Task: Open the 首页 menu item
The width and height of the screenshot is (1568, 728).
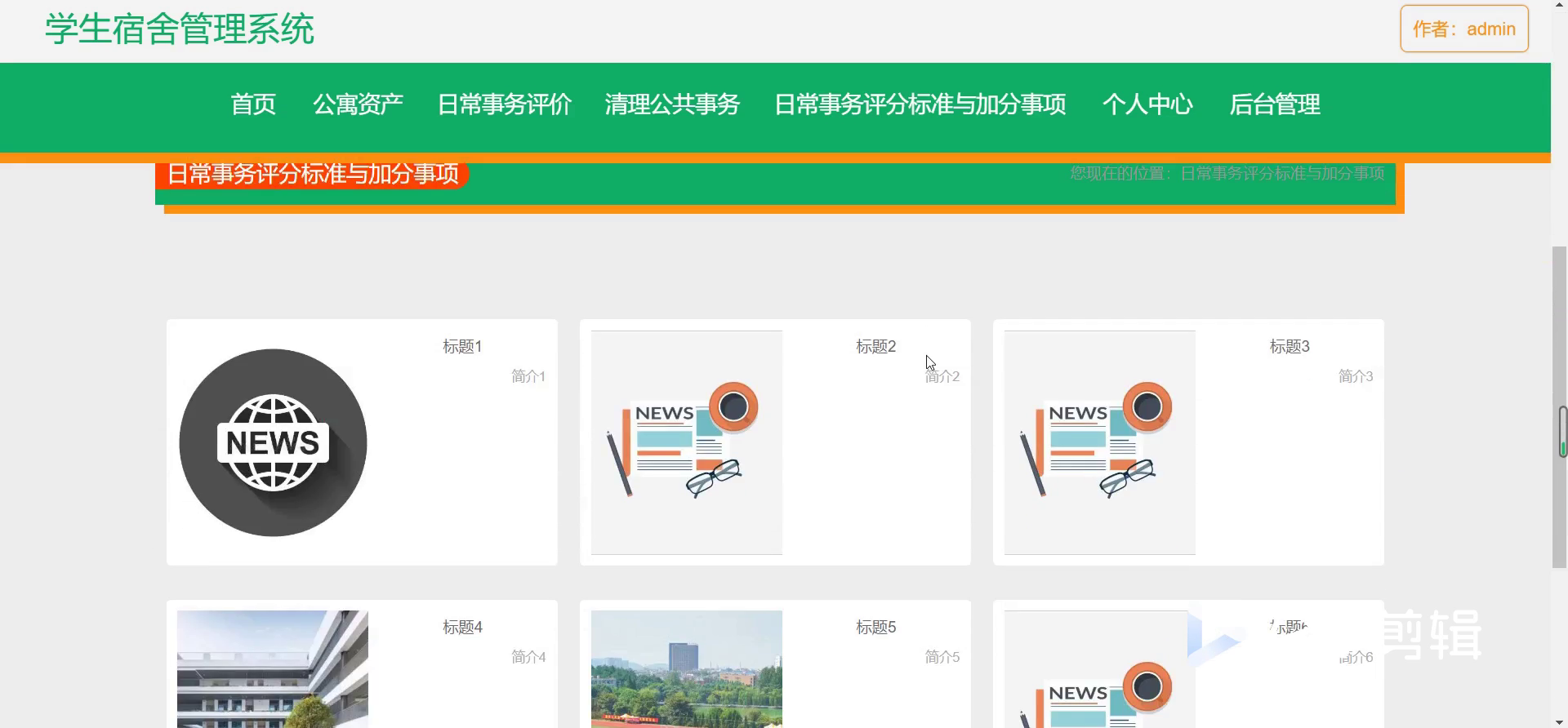Action: pos(253,104)
